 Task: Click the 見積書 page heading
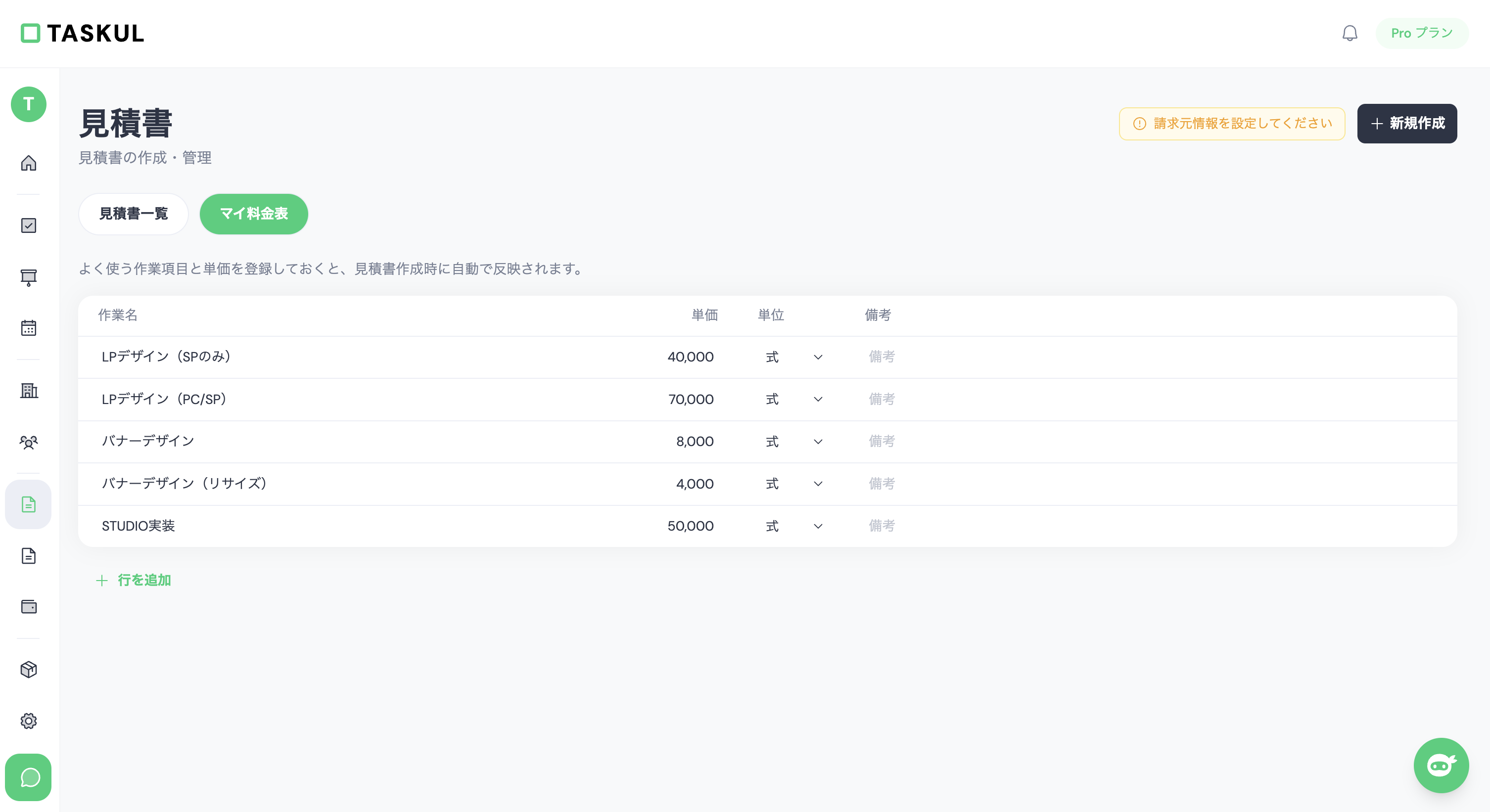click(126, 123)
